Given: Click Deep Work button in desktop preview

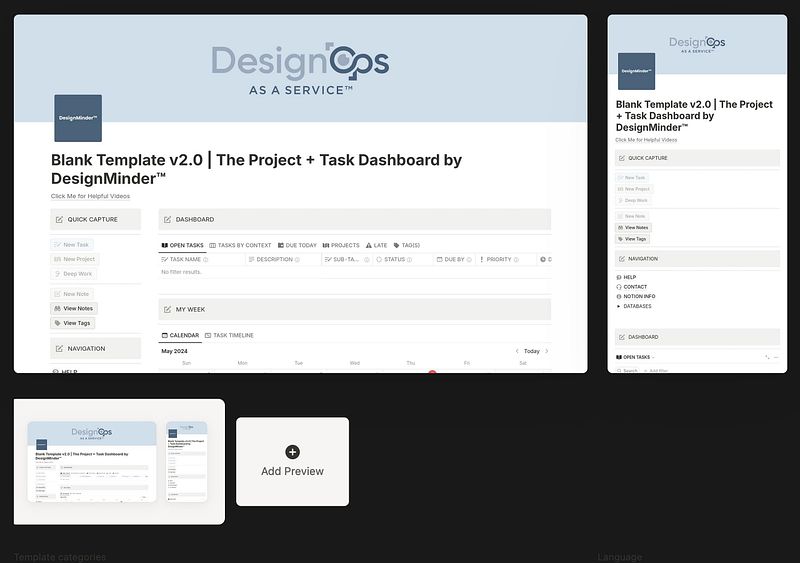Looking at the screenshot, I should 73,274.
